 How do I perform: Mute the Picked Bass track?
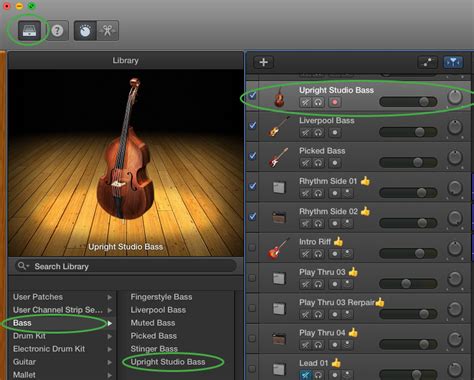305,163
